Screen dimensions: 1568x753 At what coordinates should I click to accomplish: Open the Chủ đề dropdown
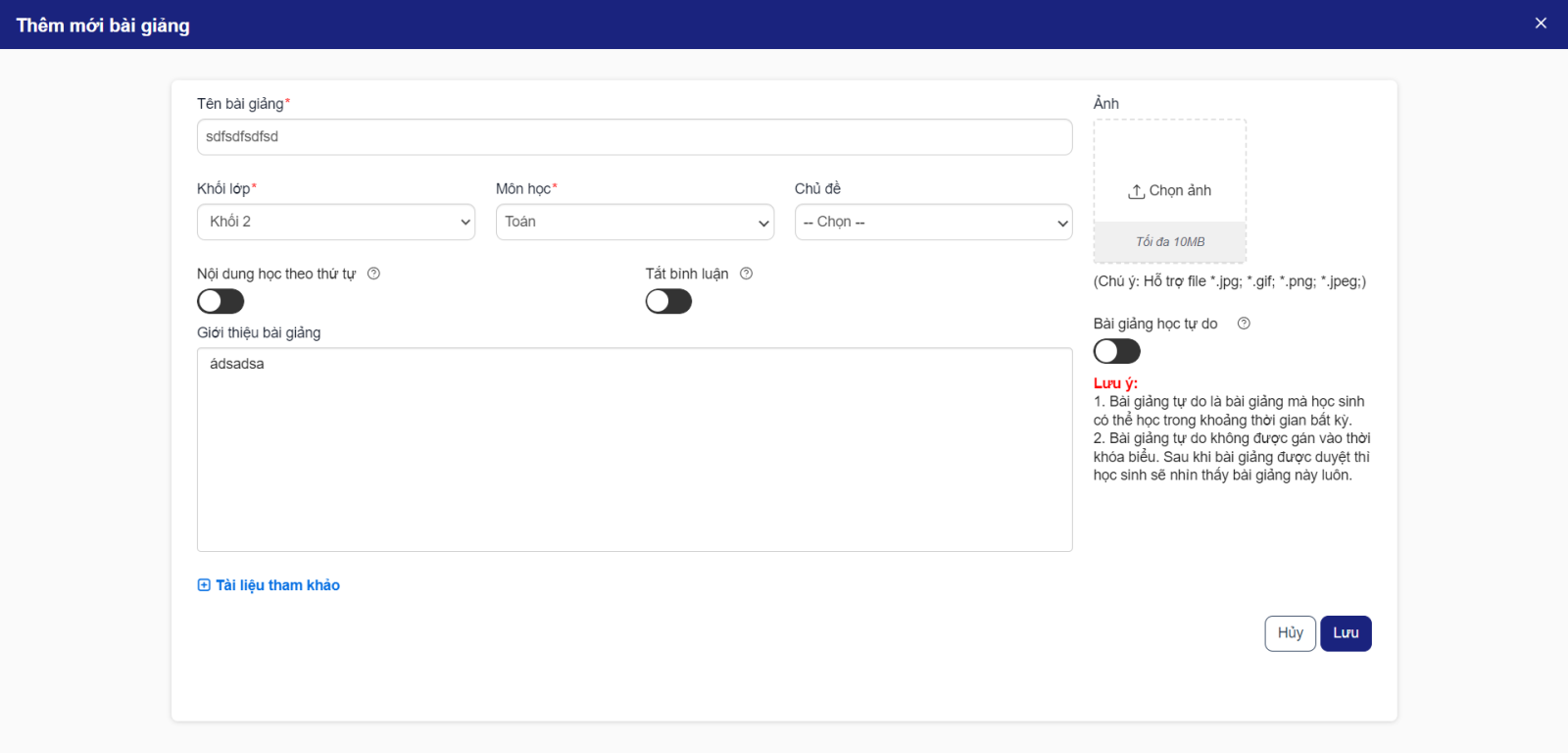click(933, 222)
